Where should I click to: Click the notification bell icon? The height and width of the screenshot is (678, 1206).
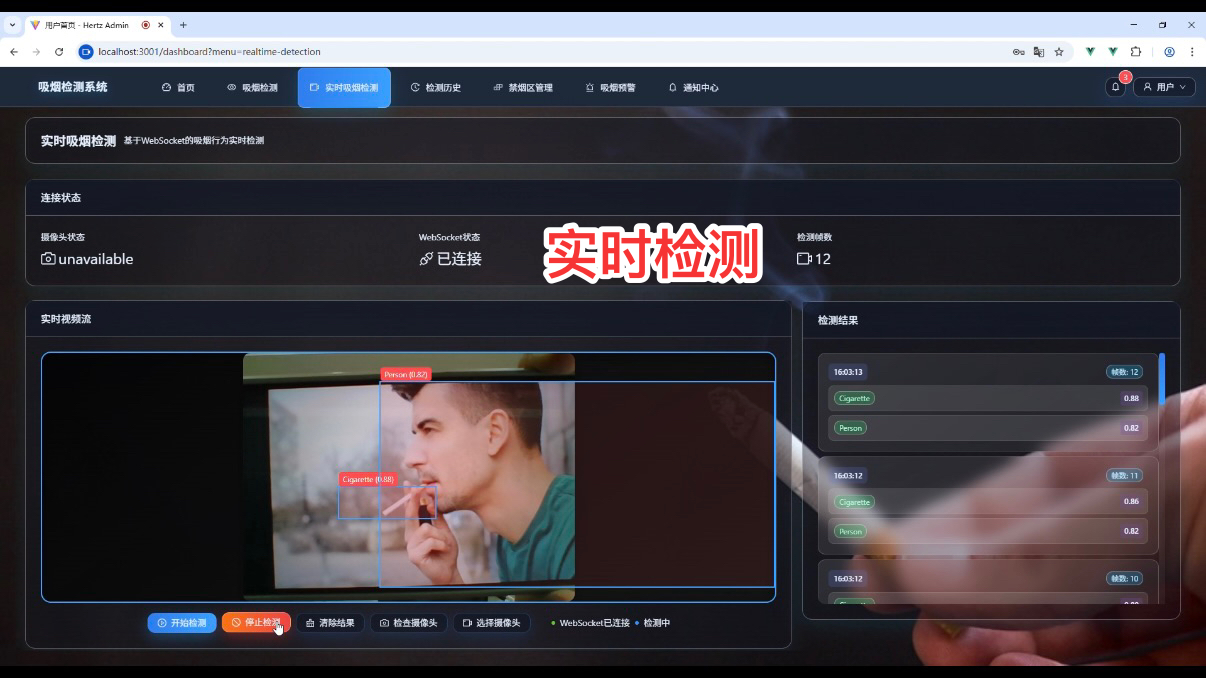coord(1116,87)
